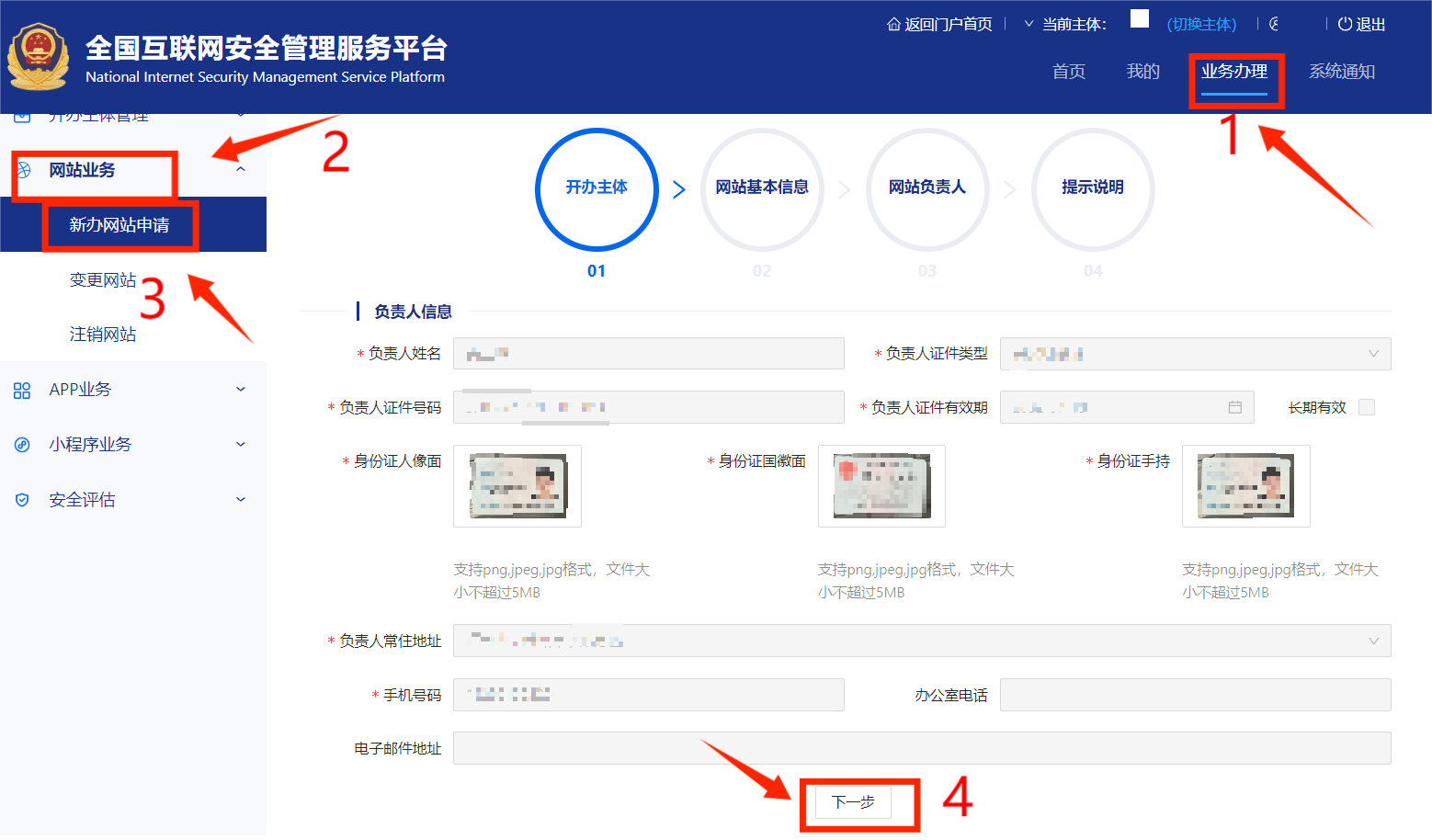This screenshot has height=840, width=1432.
Task: Switch to the 我的 tab
Action: point(1142,71)
